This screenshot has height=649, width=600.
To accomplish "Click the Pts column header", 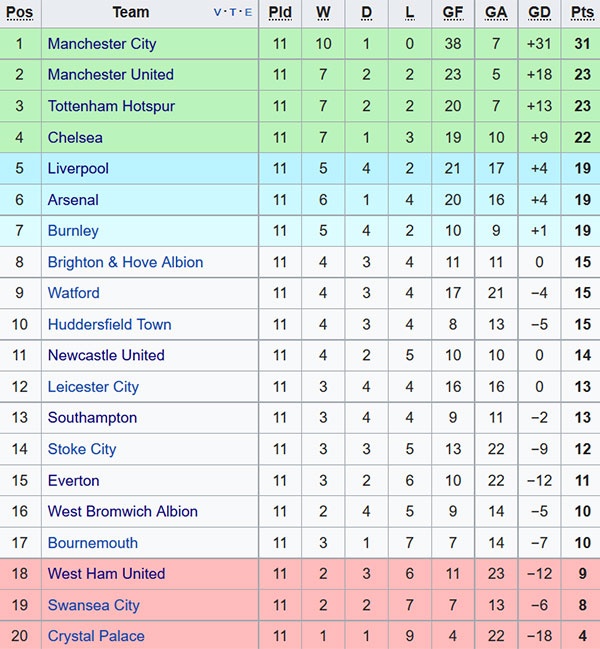I will pos(582,13).
